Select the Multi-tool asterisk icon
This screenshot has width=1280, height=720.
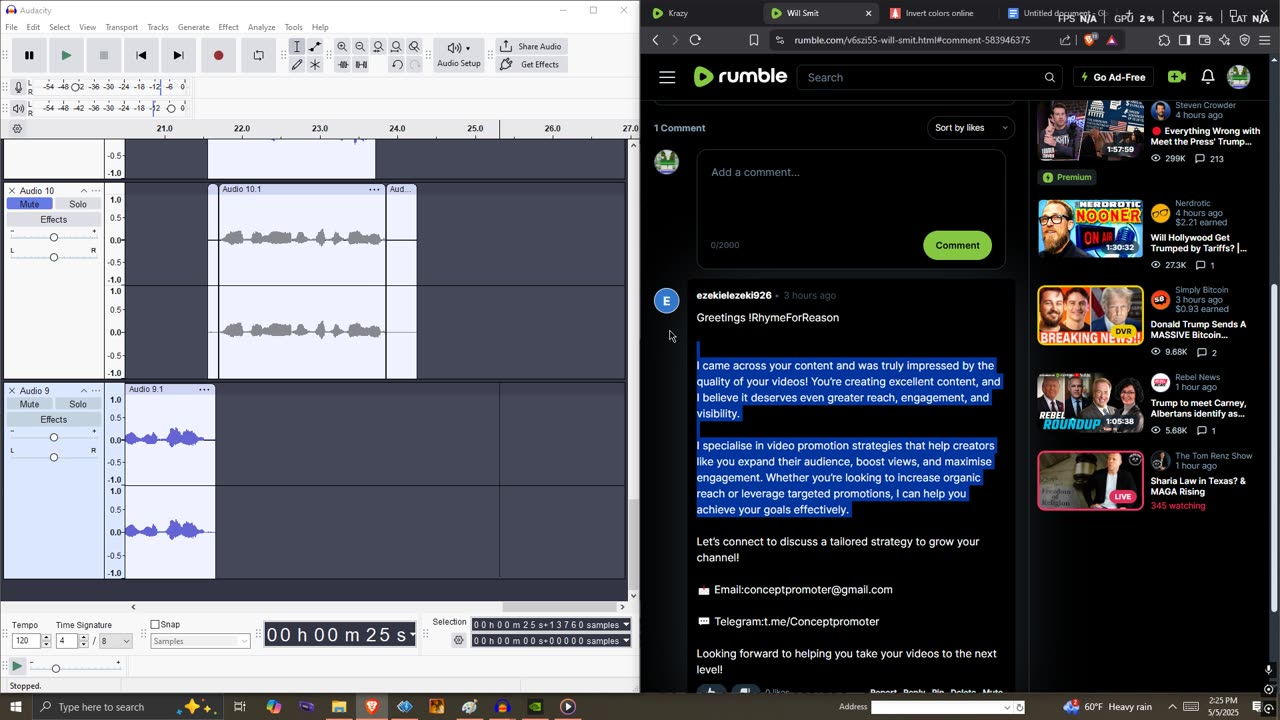click(x=315, y=64)
